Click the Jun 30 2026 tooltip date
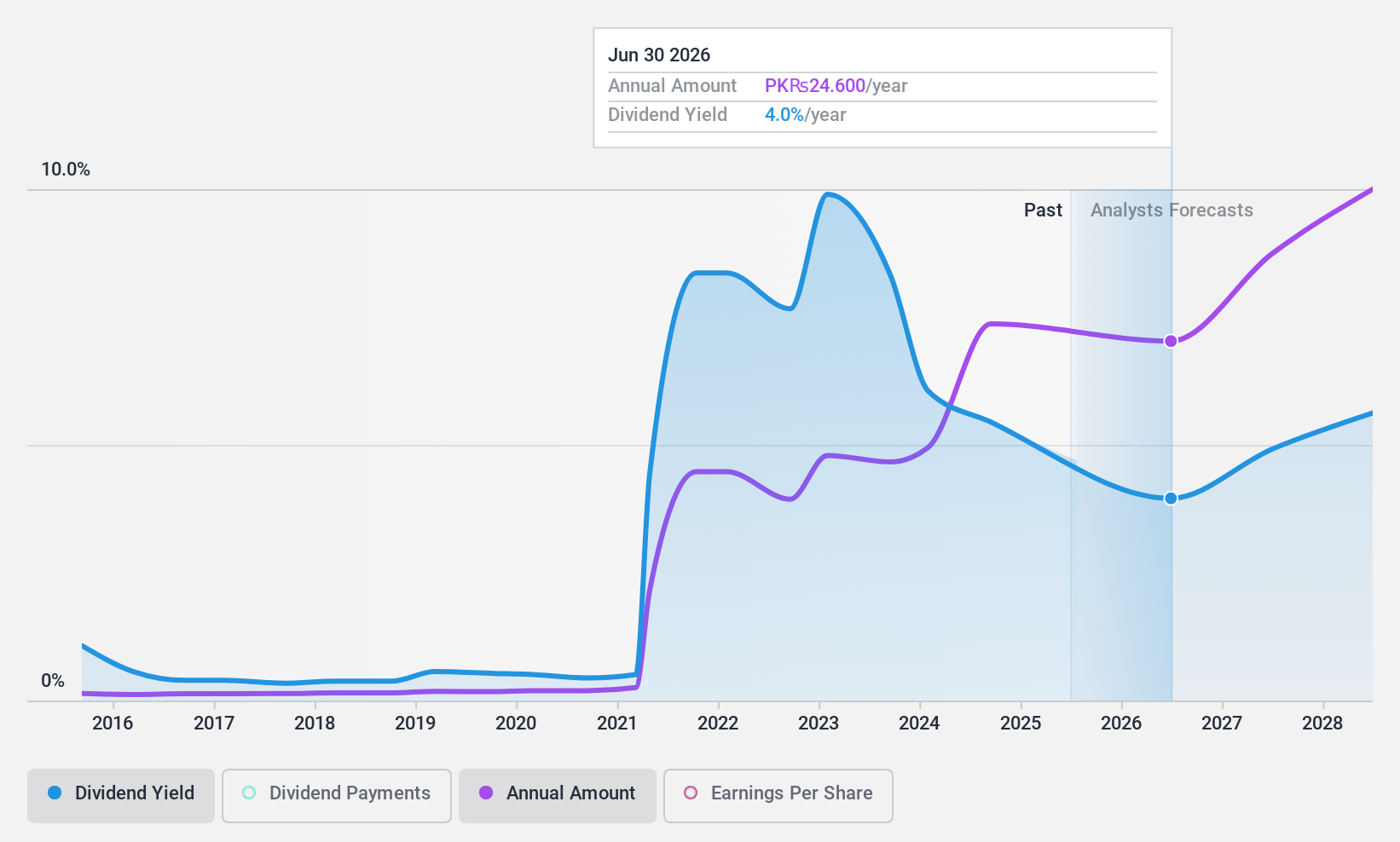 pyautogui.click(x=659, y=55)
